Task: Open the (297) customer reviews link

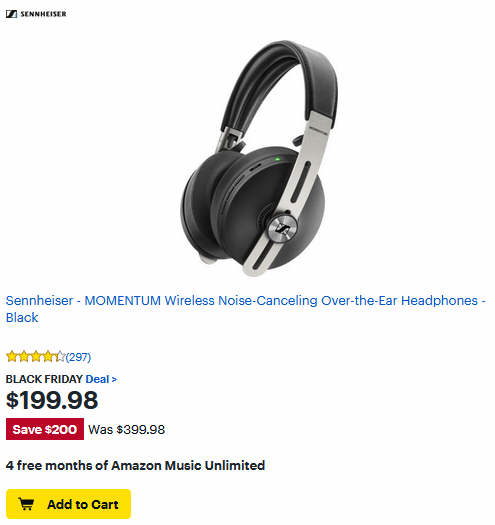Action: 78,357
